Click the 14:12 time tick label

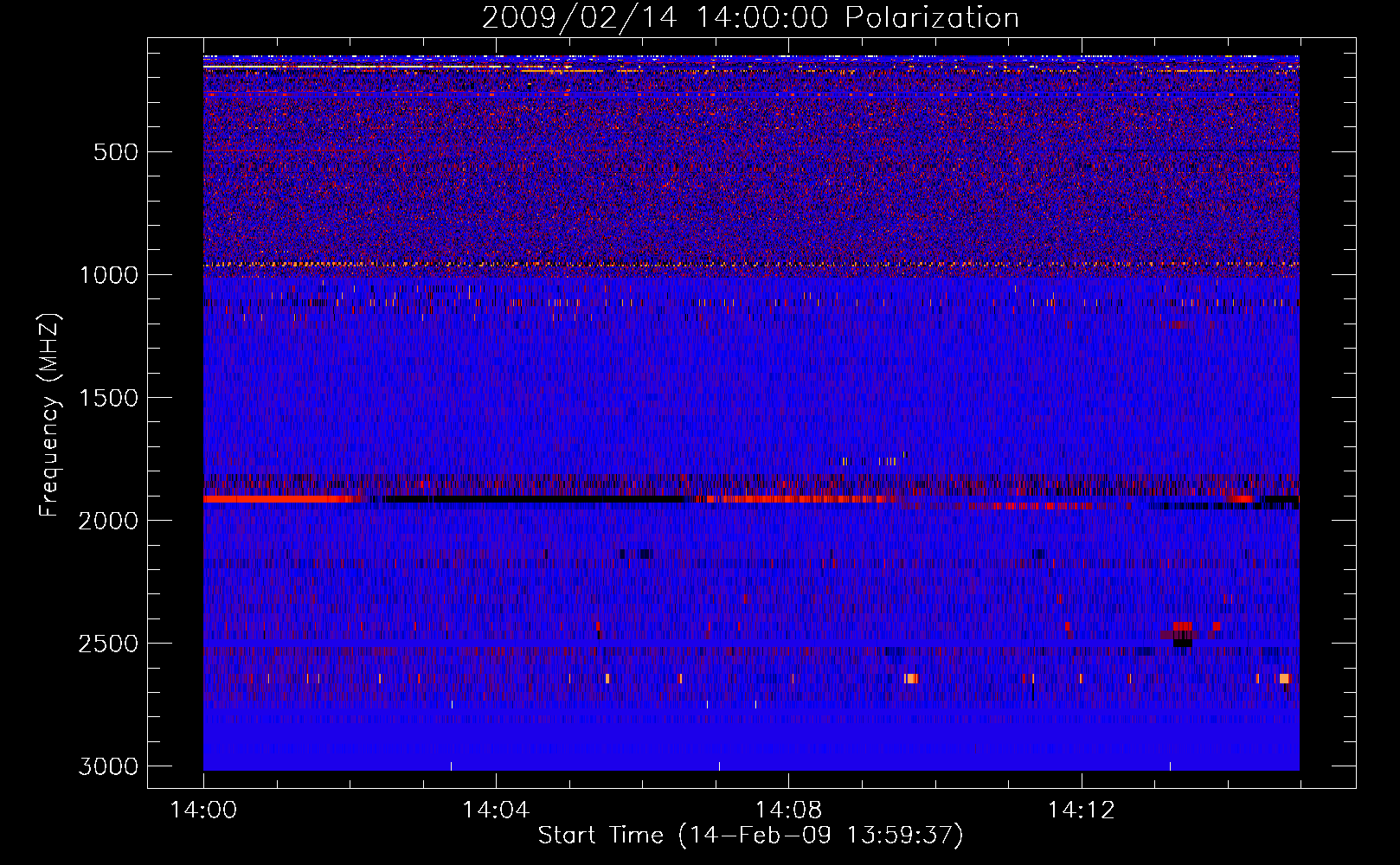click(x=1082, y=811)
